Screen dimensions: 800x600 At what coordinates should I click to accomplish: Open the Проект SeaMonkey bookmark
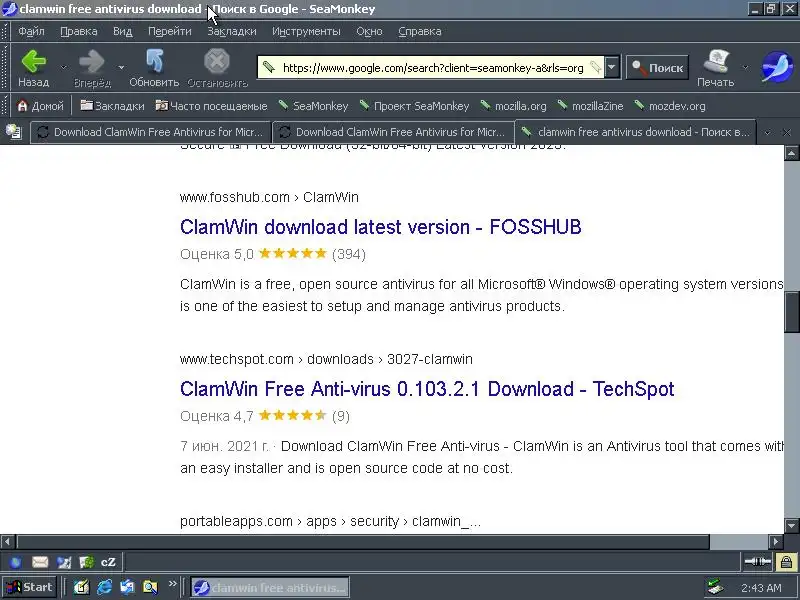pos(414,106)
